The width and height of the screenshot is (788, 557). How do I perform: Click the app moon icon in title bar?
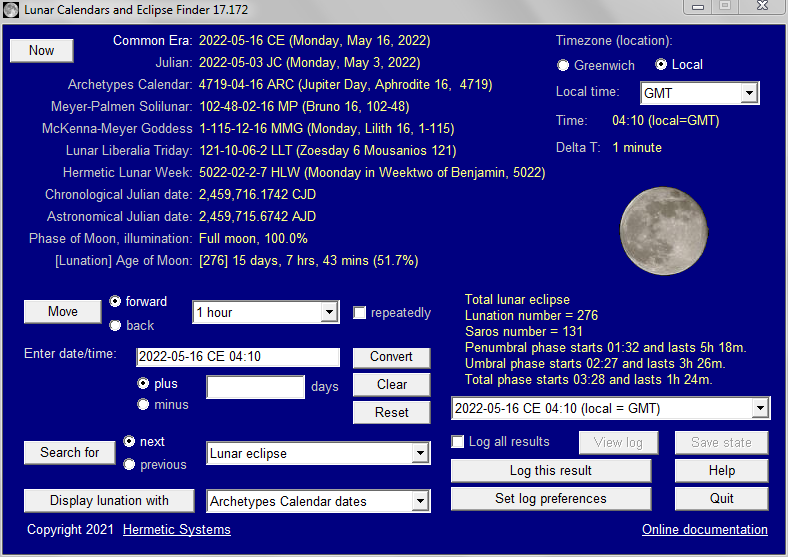11,10
